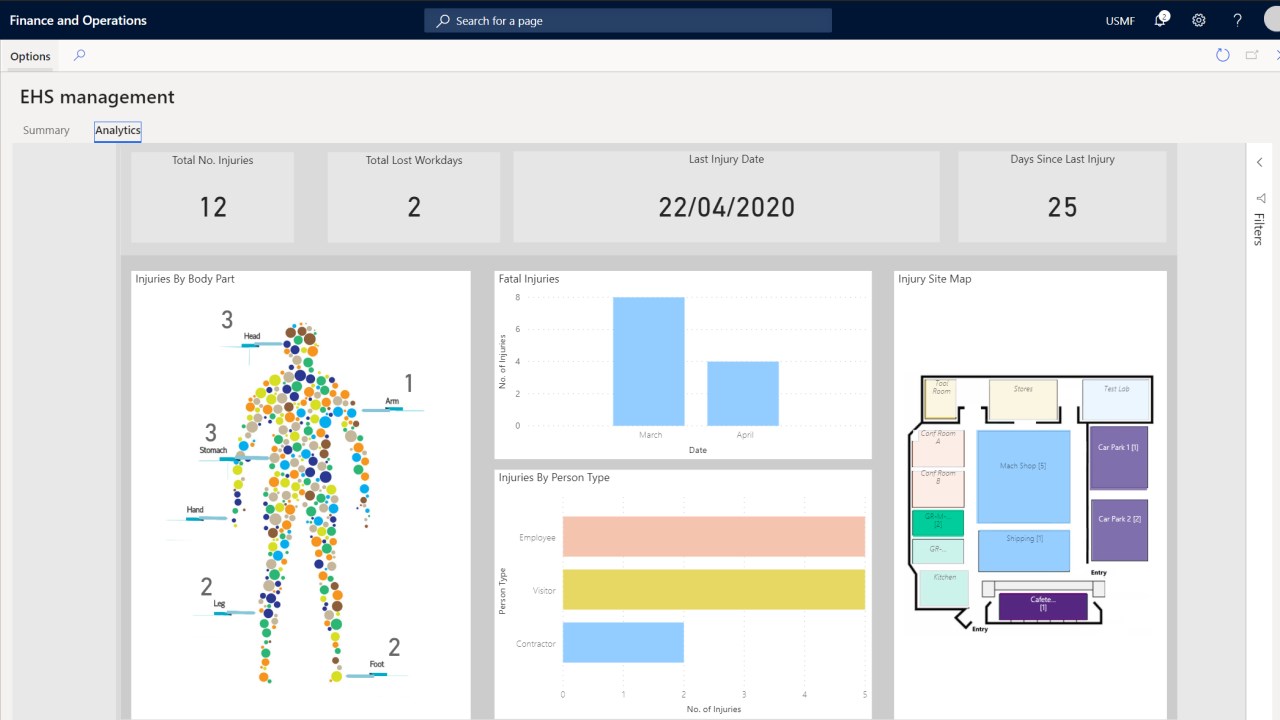Click the Stomach label on body chart
The width and height of the screenshot is (1280, 720).
pyautogui.click(x=213, y=451)
